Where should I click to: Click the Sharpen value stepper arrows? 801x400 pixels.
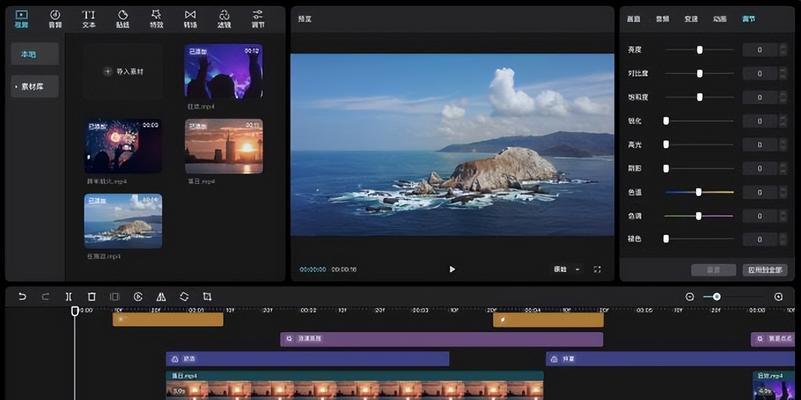coord(783,121)
